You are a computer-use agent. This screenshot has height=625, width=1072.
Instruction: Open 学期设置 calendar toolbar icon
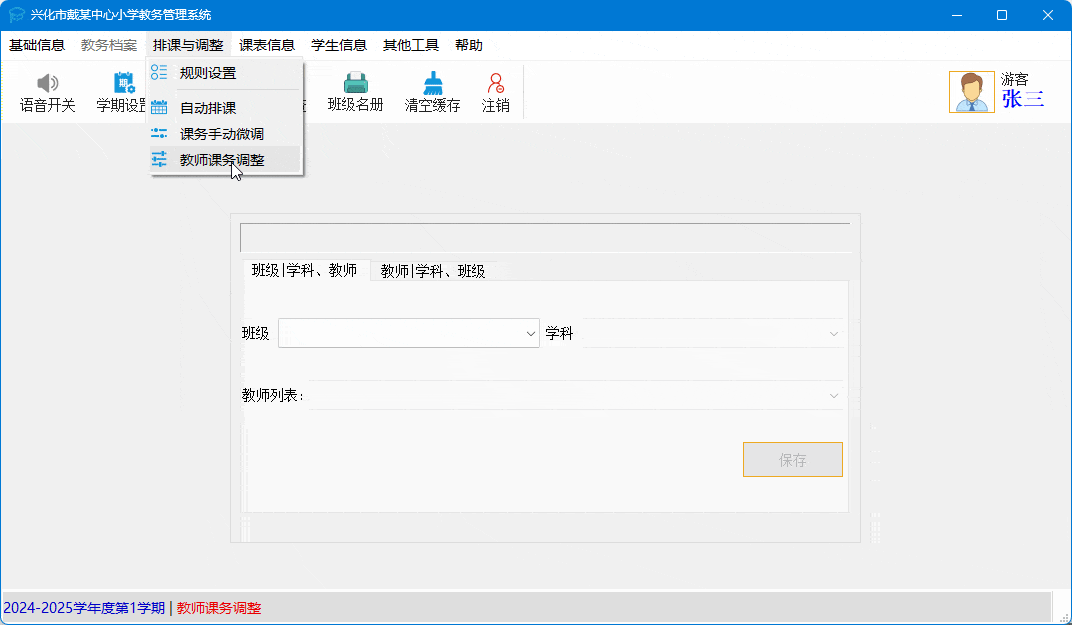(x=122, y=84)
